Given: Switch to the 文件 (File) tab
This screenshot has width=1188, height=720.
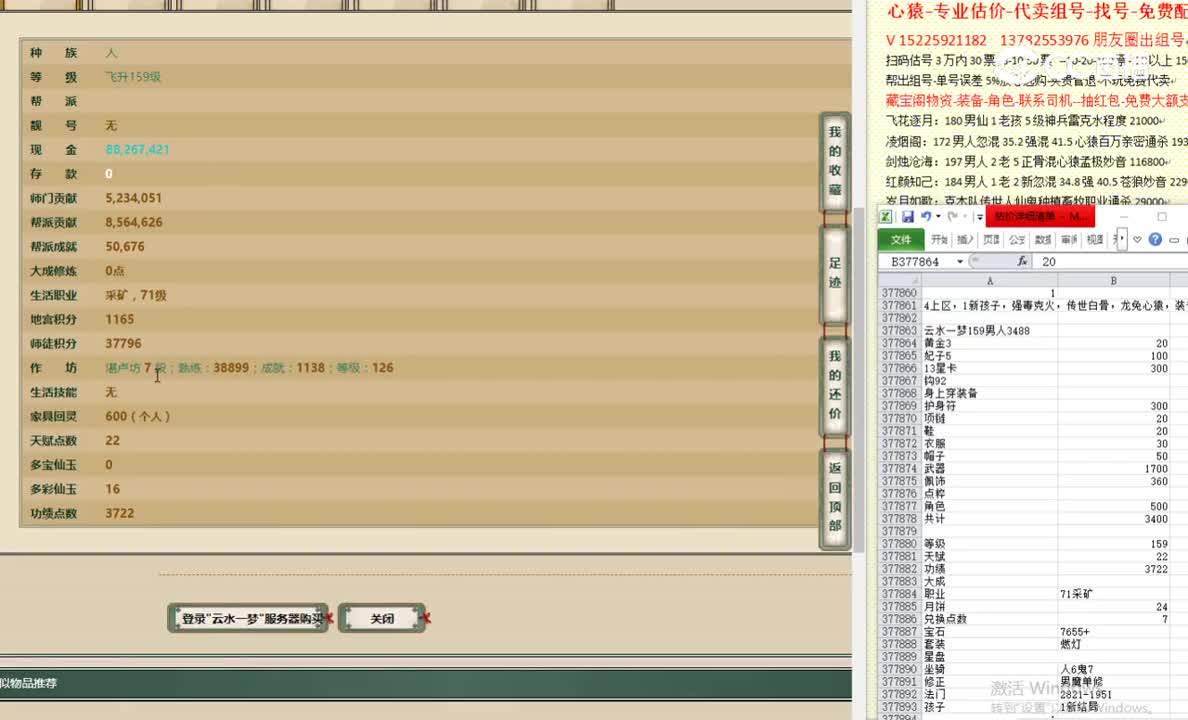Looking at the screenshot, I should pos(903,238).
